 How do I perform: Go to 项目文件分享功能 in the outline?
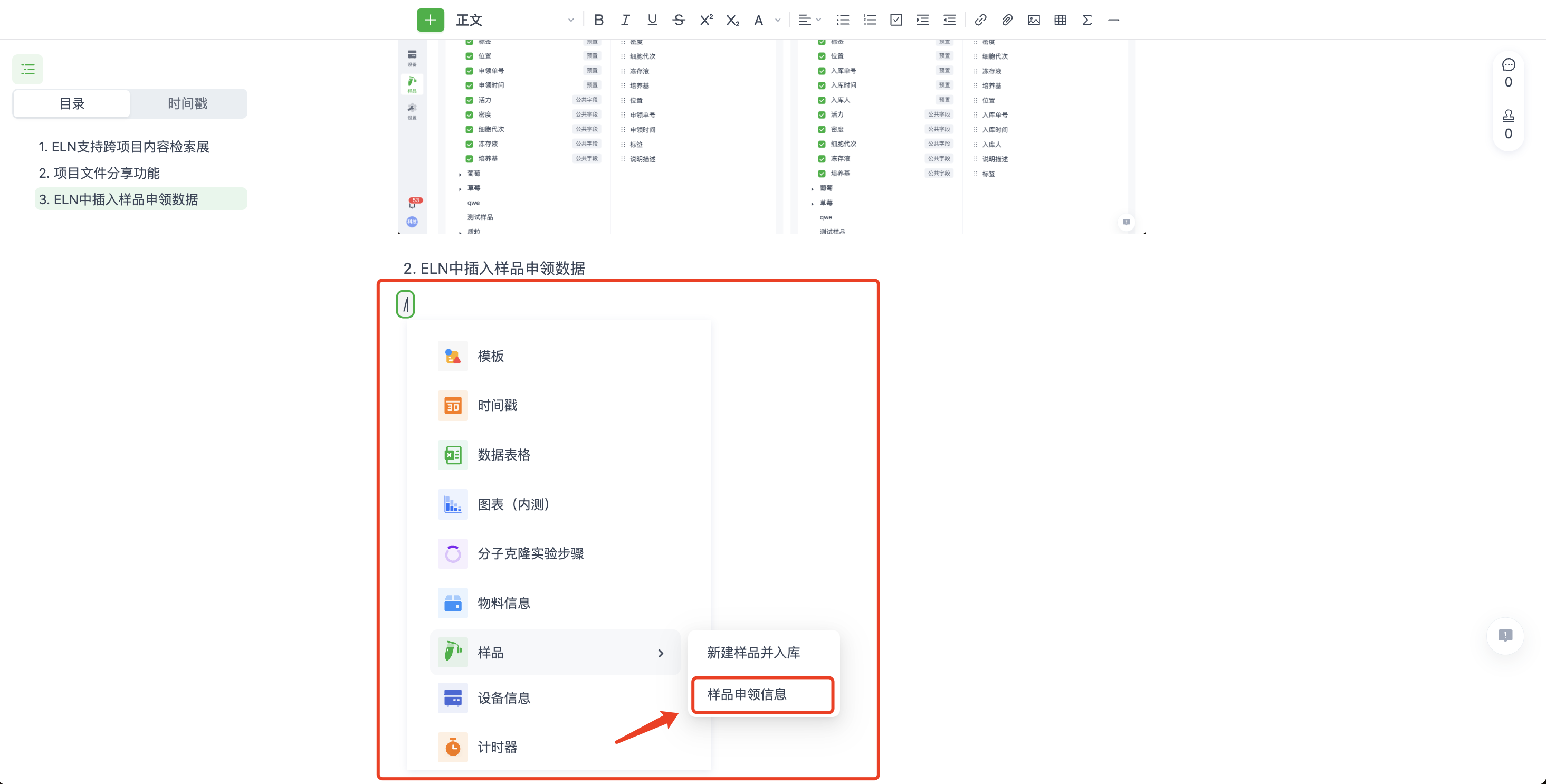click(x=99, y=173)
